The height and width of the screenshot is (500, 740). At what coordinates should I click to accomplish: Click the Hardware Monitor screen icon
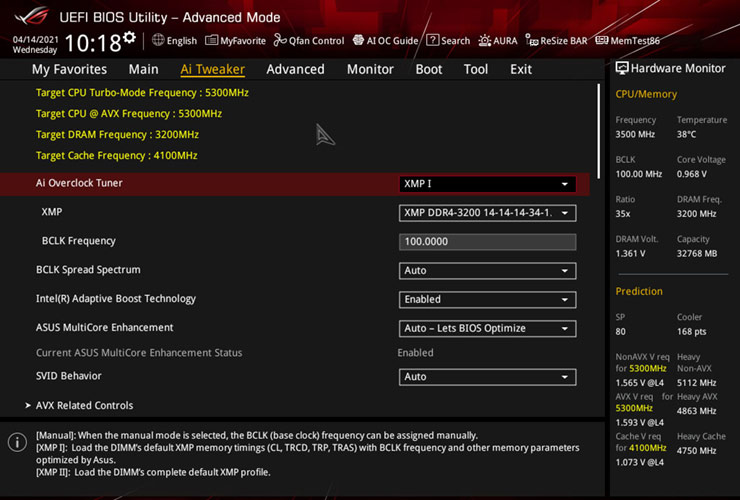point(622,68)
